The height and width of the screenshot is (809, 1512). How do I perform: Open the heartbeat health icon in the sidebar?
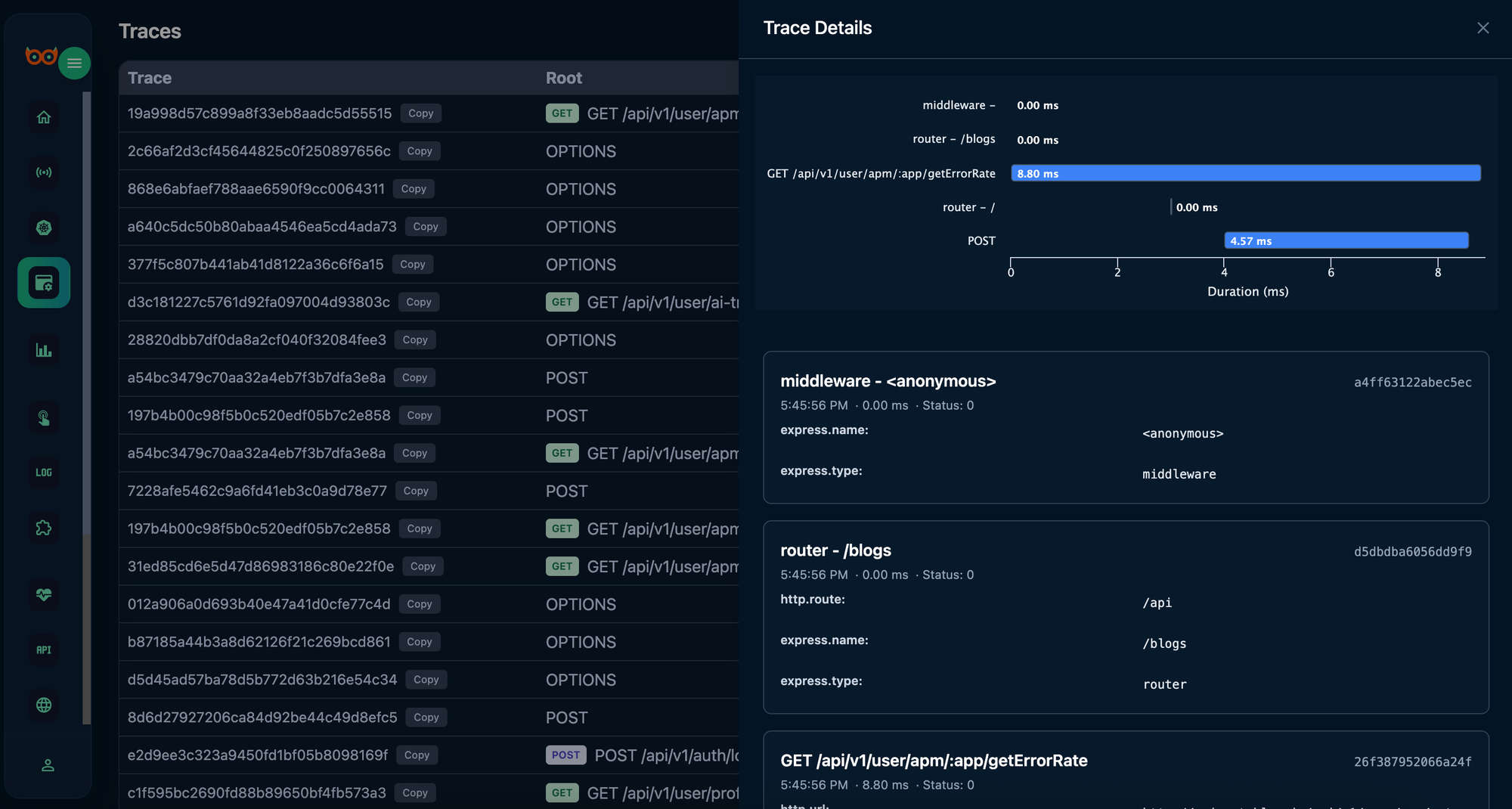click(44, 594)
